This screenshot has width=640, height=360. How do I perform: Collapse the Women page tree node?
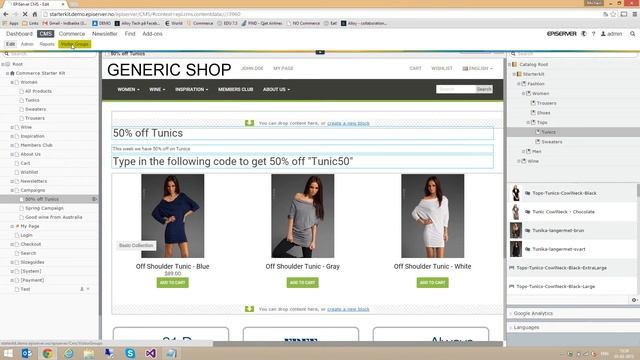[12, 82]
